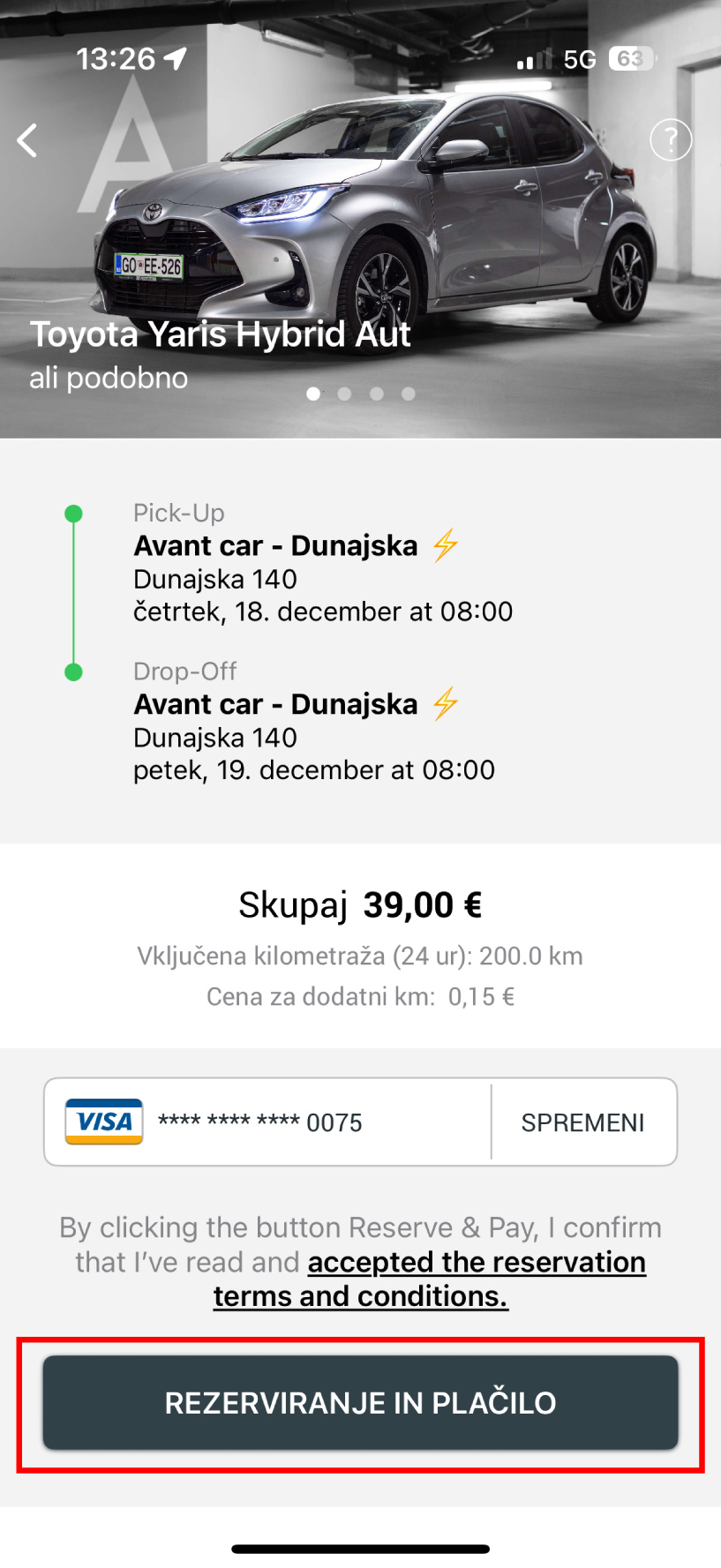Tap the back arrow
721x1568 pixels.
click(x=28, y=140)
